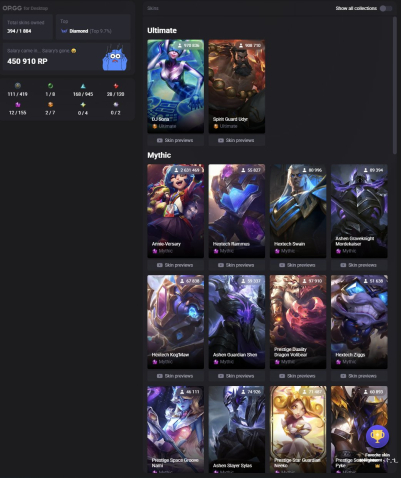Click the 450 910 RP total panel

68,57
